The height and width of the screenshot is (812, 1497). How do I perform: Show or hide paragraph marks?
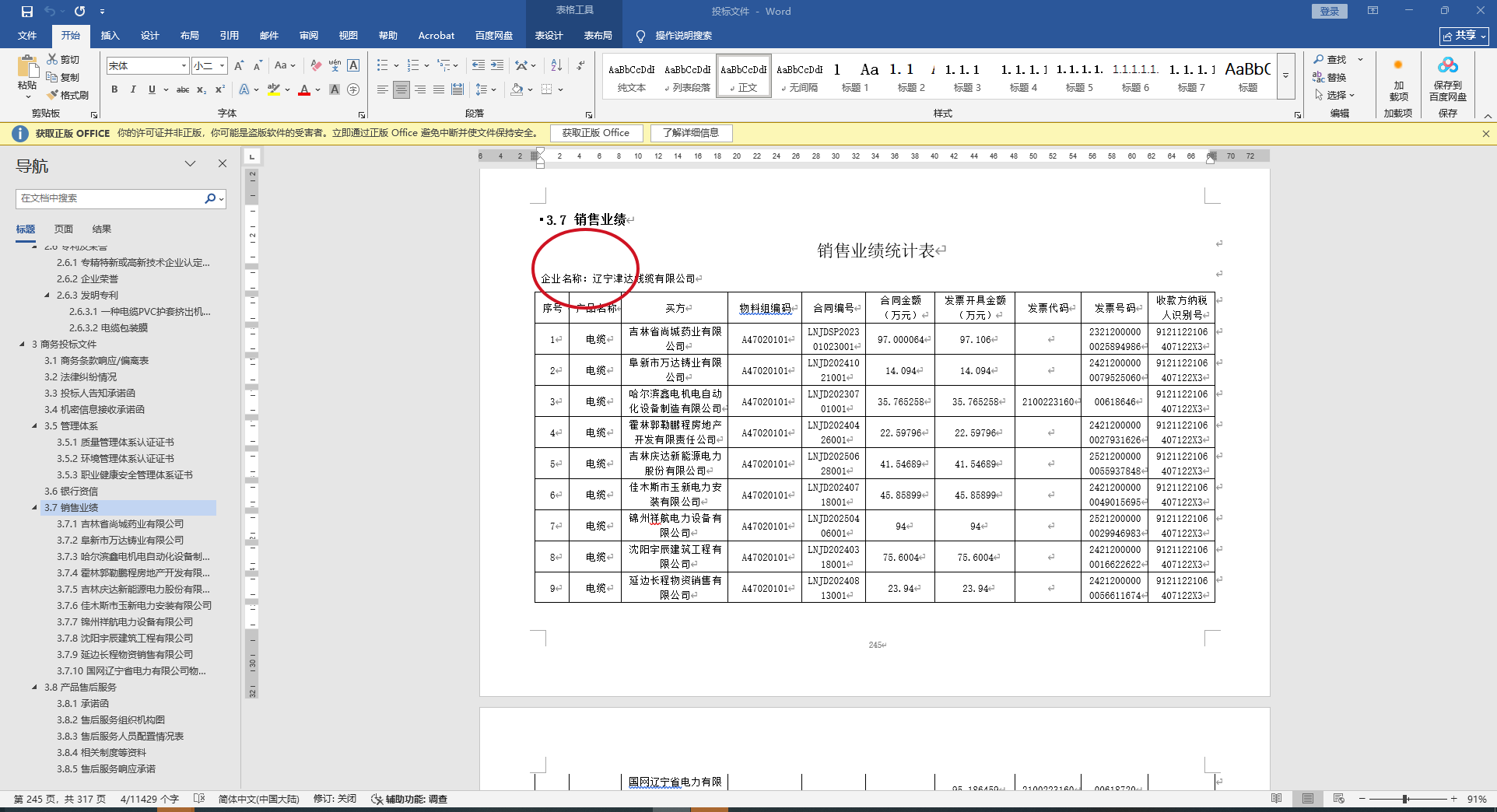click(x=580, y=66)
